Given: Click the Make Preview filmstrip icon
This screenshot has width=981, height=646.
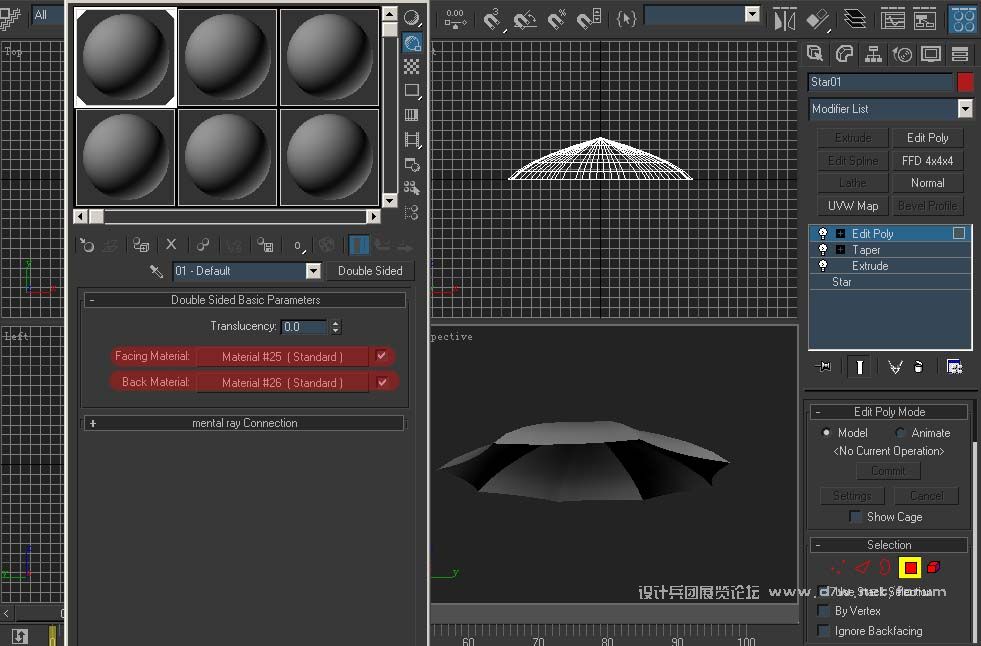Looking at the screenshot, I should [x=411, y=139].
